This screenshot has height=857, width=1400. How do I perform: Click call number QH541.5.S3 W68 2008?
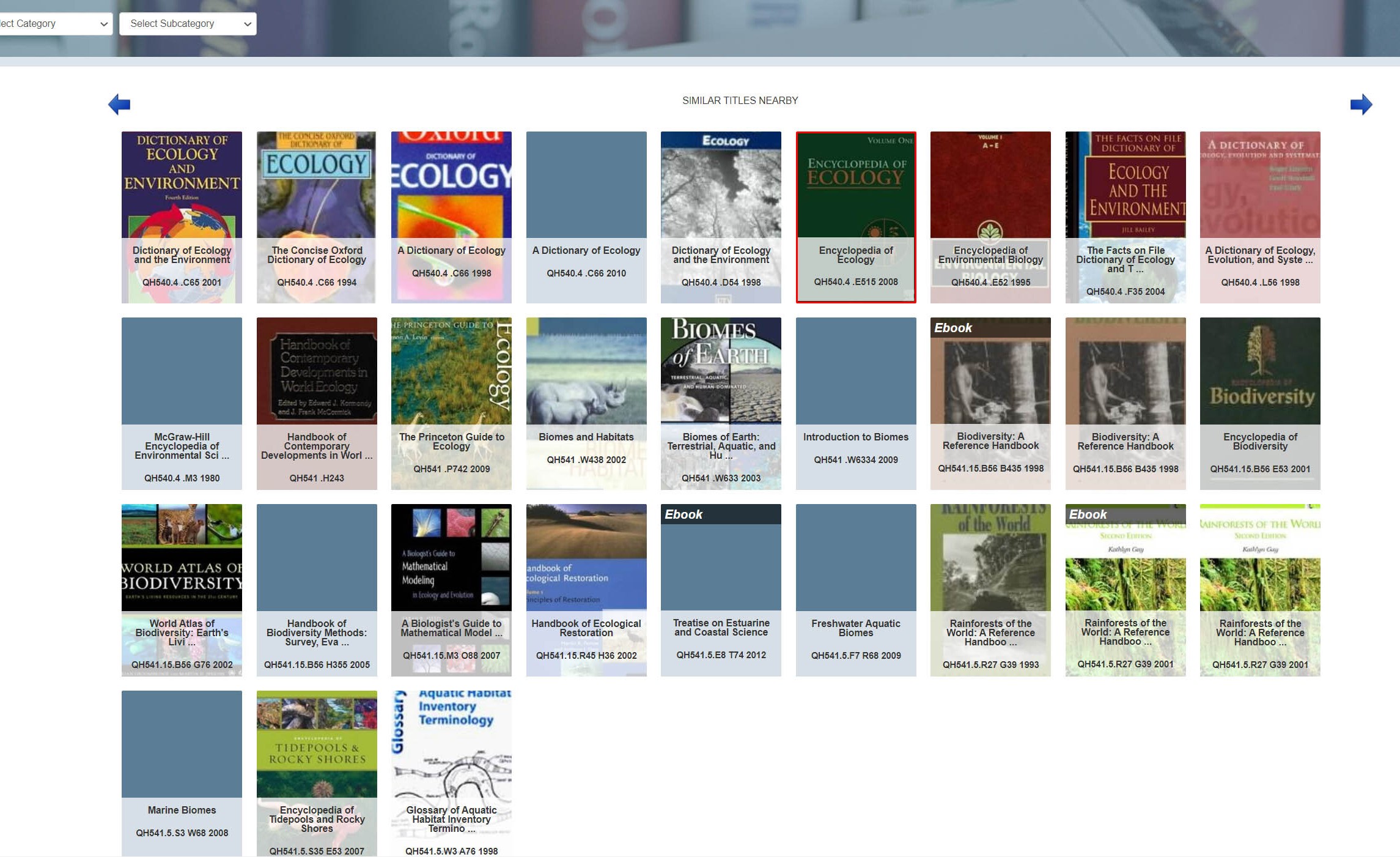point(182,833)
